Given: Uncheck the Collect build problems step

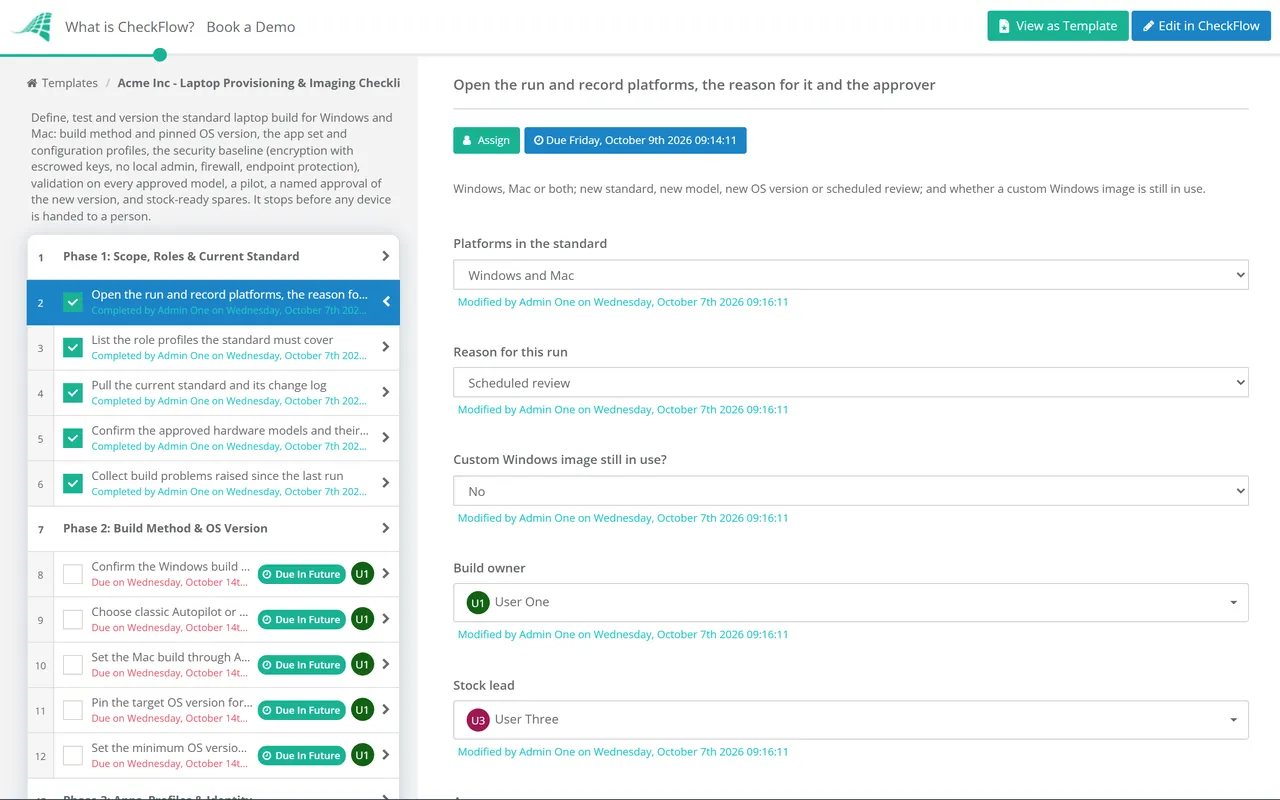Looking at the screenshot, I should pos(73,483).
